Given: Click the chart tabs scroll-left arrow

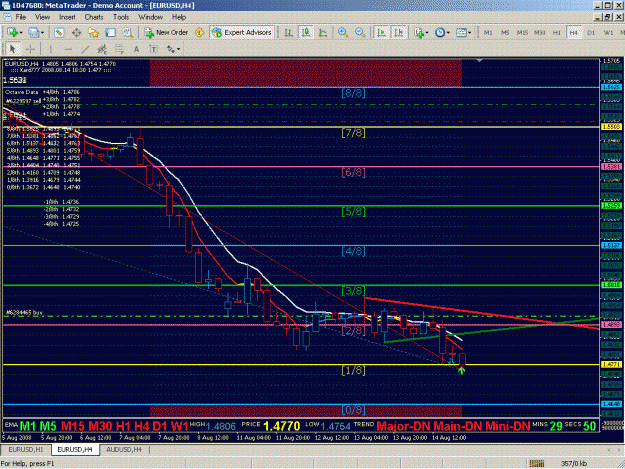Looking at the screenshot, I should (x=608, y=449).
